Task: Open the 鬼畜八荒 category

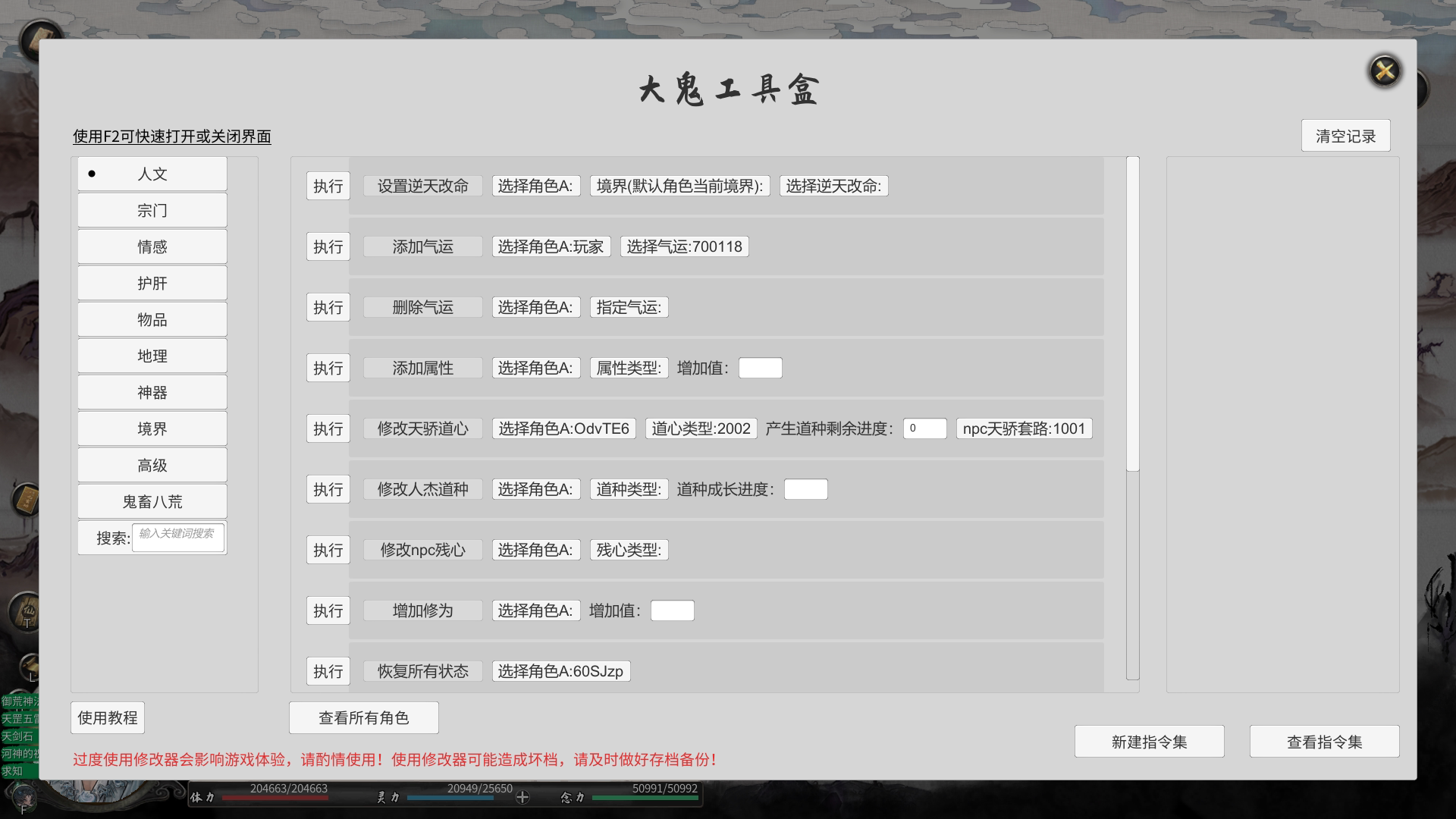Action: (152, 501)
